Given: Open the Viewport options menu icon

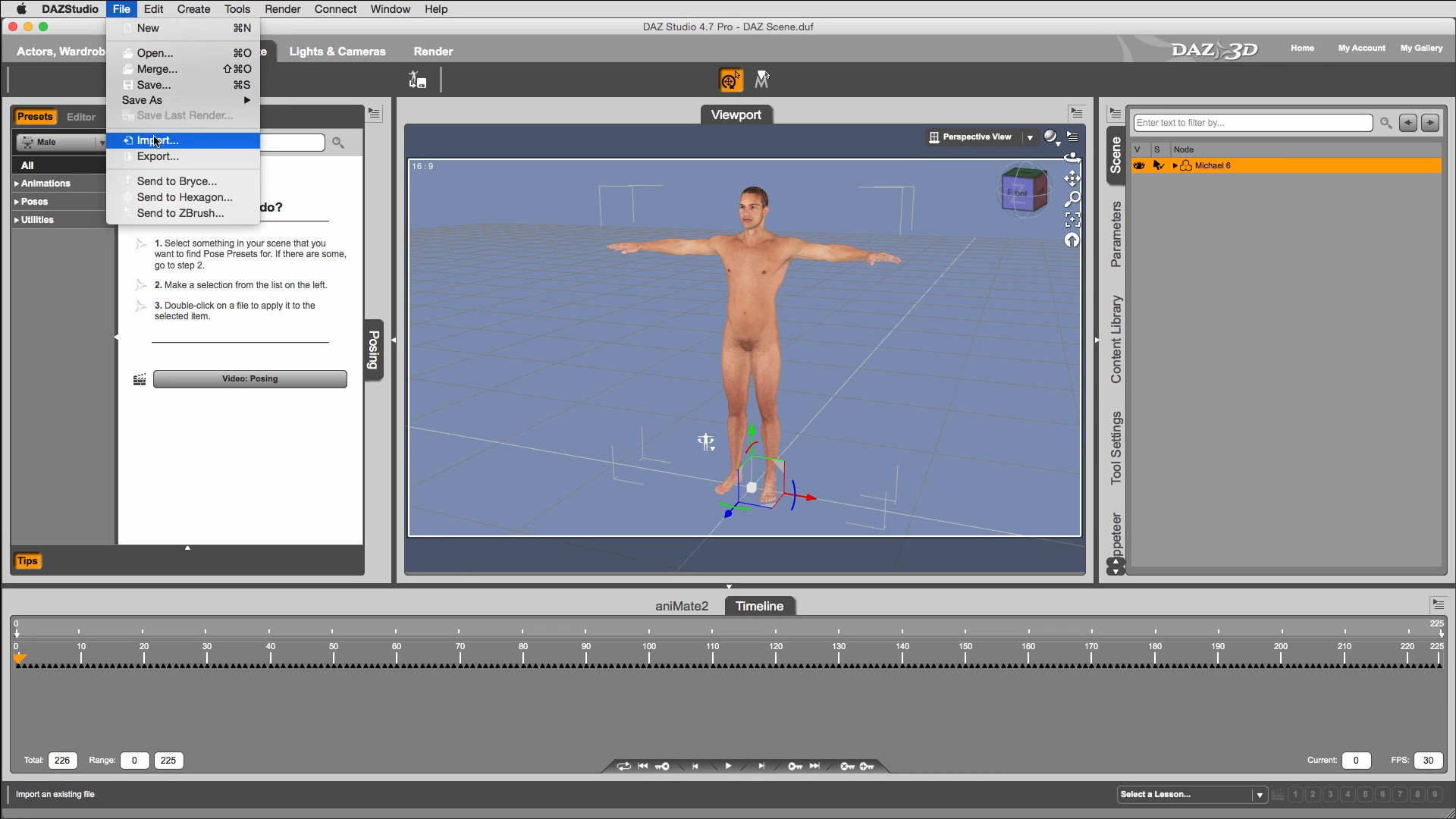Looking at the screenshot, I should coord(1072,136).
